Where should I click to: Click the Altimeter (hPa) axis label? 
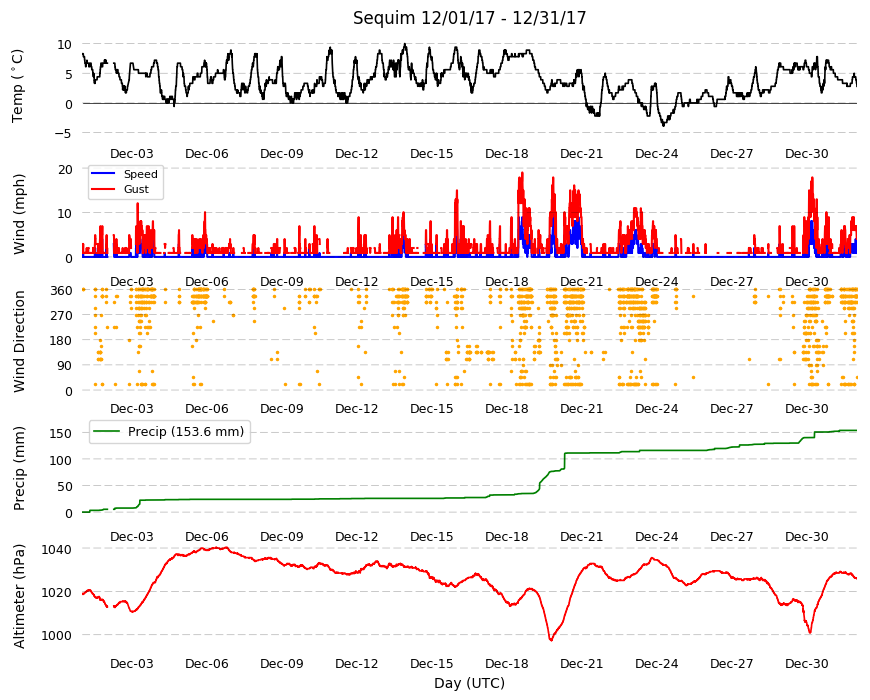click(x=19, y=596)
